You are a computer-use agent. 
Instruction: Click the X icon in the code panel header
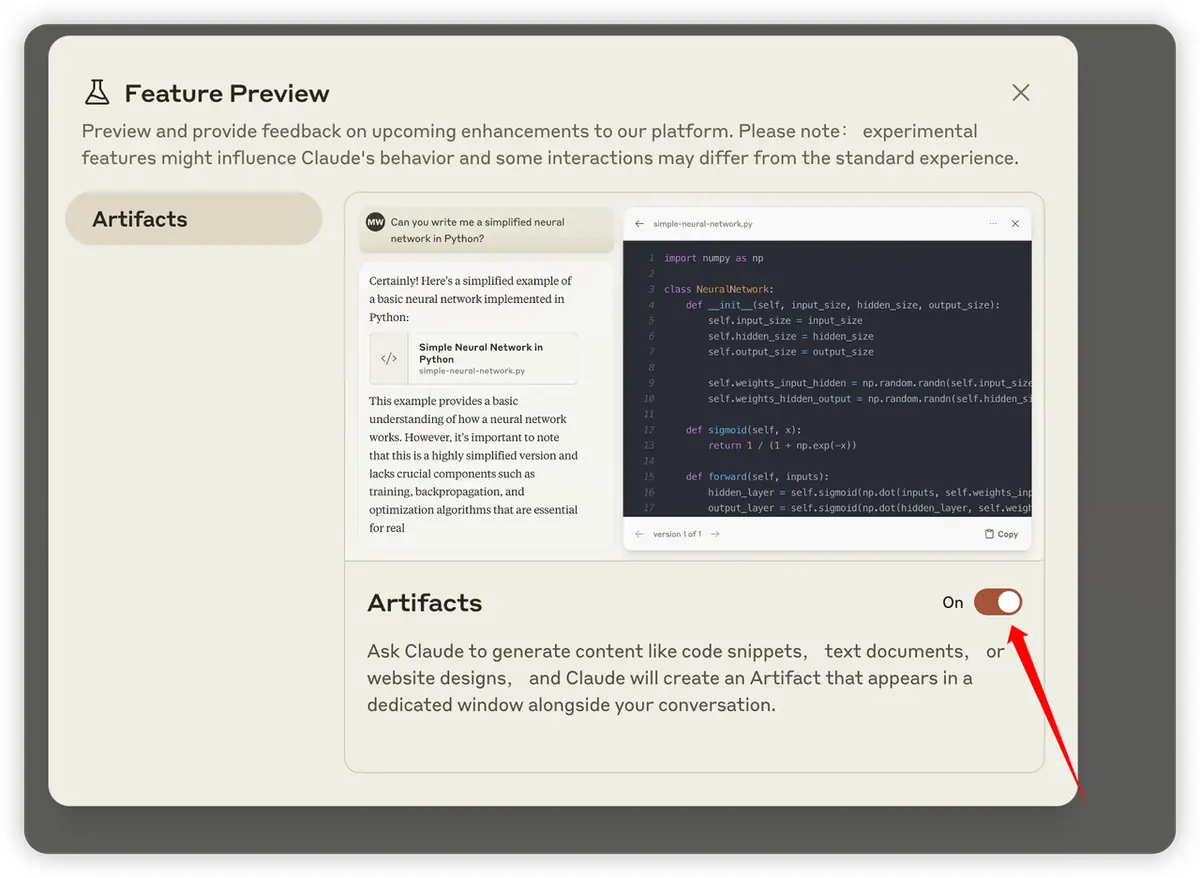[x=1015, y=224]
